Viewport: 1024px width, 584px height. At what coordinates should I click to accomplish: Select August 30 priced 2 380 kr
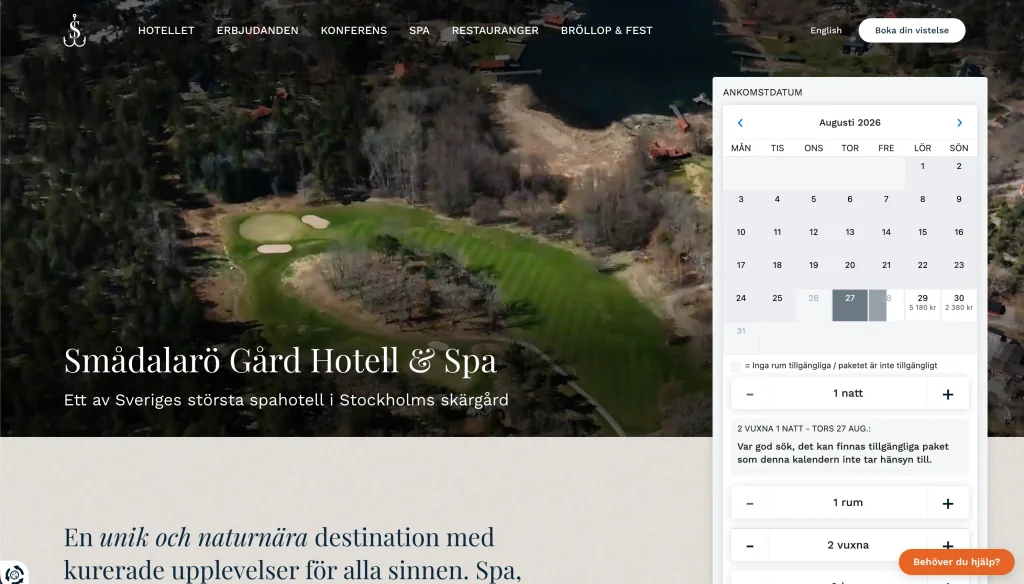(959, 305)
